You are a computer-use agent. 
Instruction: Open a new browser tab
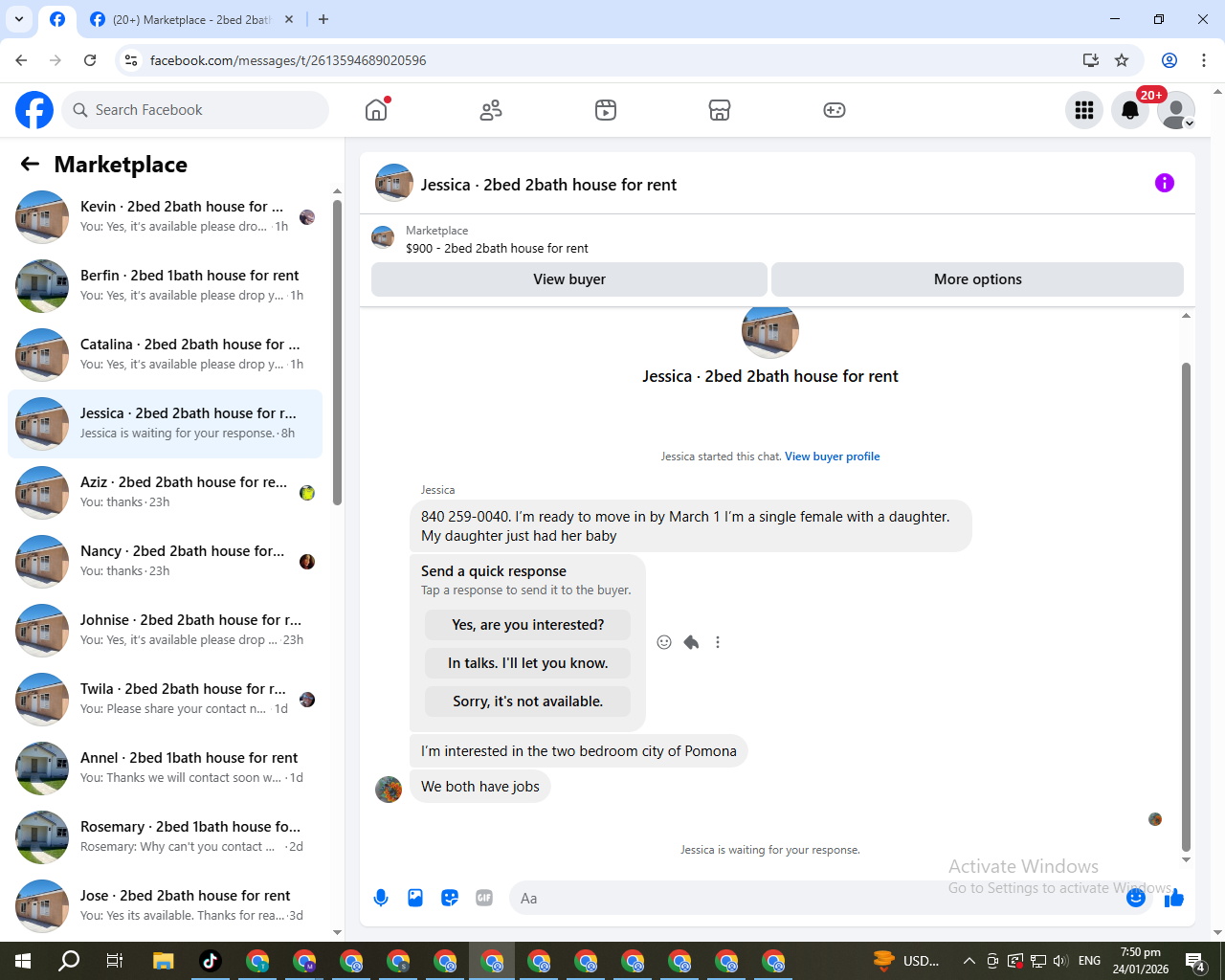(x=323, y=19)
